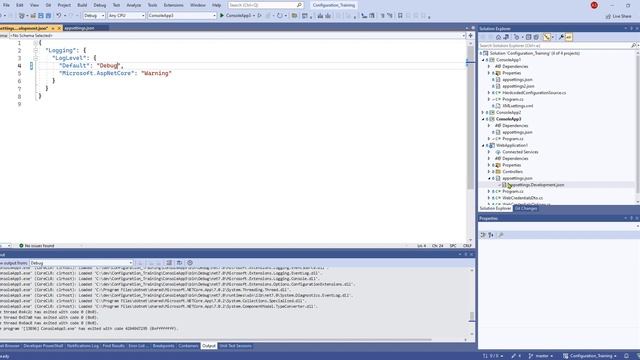The width and height of the screenshot is (640, 360).
Task: Collapse the ConsoleApp1 project node
Action: [x=483, y=60]
